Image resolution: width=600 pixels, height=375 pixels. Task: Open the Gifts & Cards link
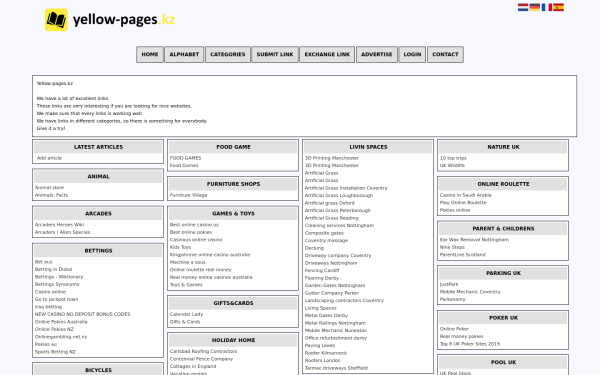[x=185, y=322]
